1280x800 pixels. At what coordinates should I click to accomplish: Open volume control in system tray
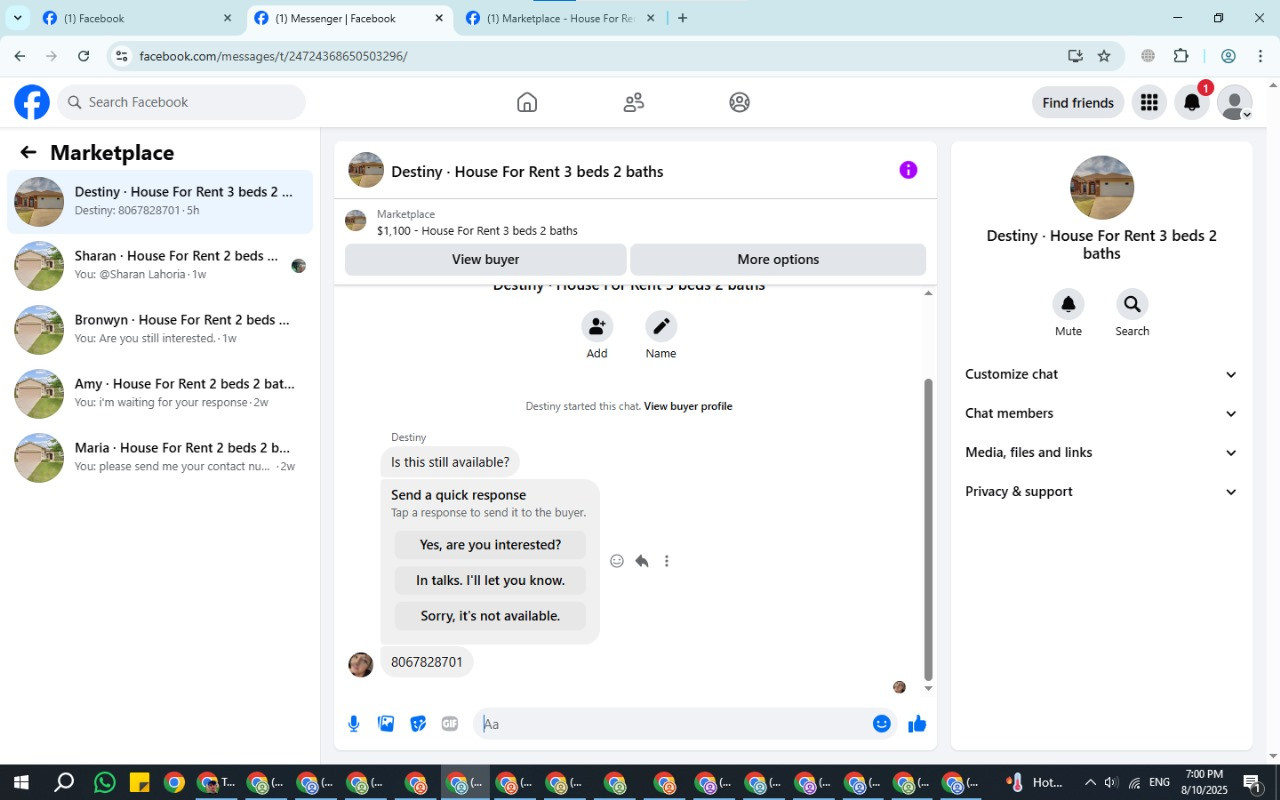(1112, 783)
